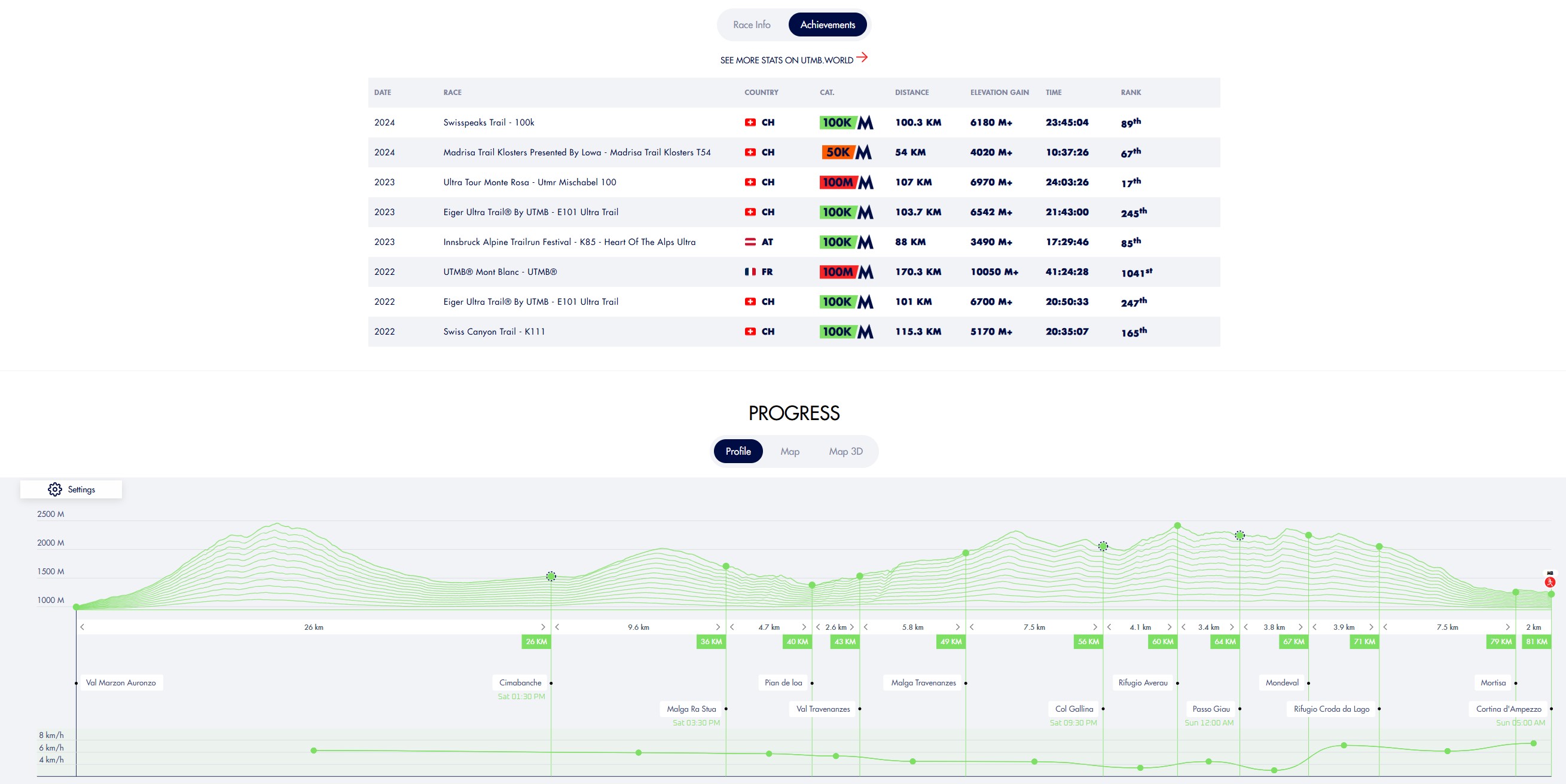Select the 36 KM marker badge

(711, 642)
